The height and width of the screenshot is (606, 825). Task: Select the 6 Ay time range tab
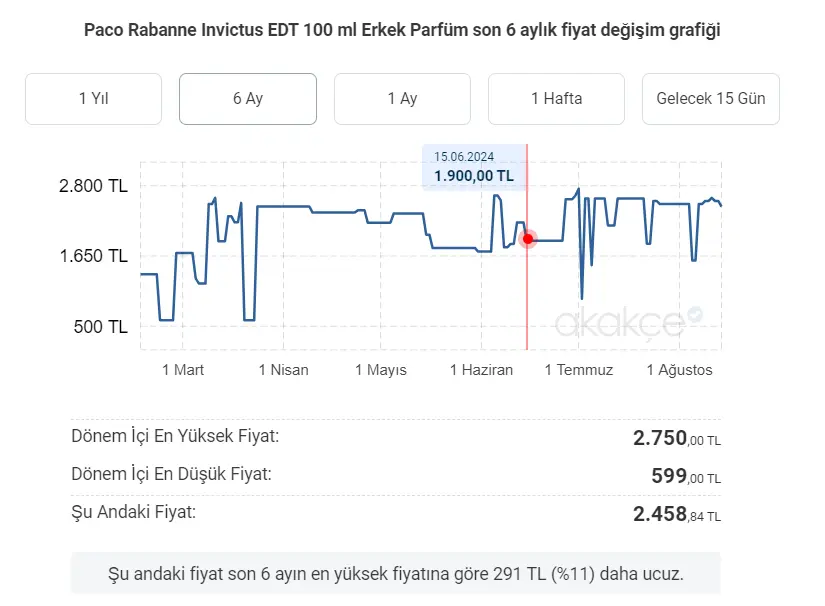(x=248, y=99)
